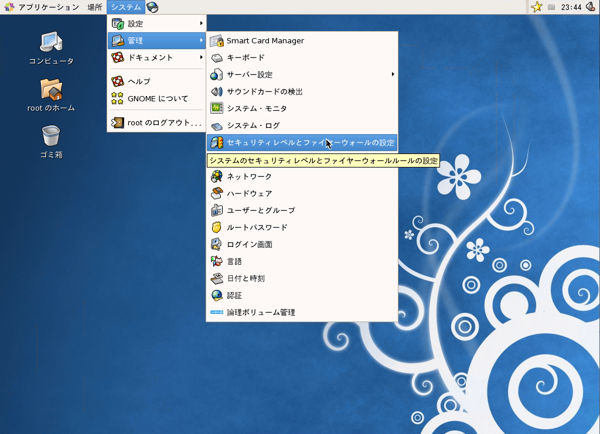Open the ドキュメント submenu
Image resolution: width=600 pixels, height=434 pixels.
pos(157,57)
